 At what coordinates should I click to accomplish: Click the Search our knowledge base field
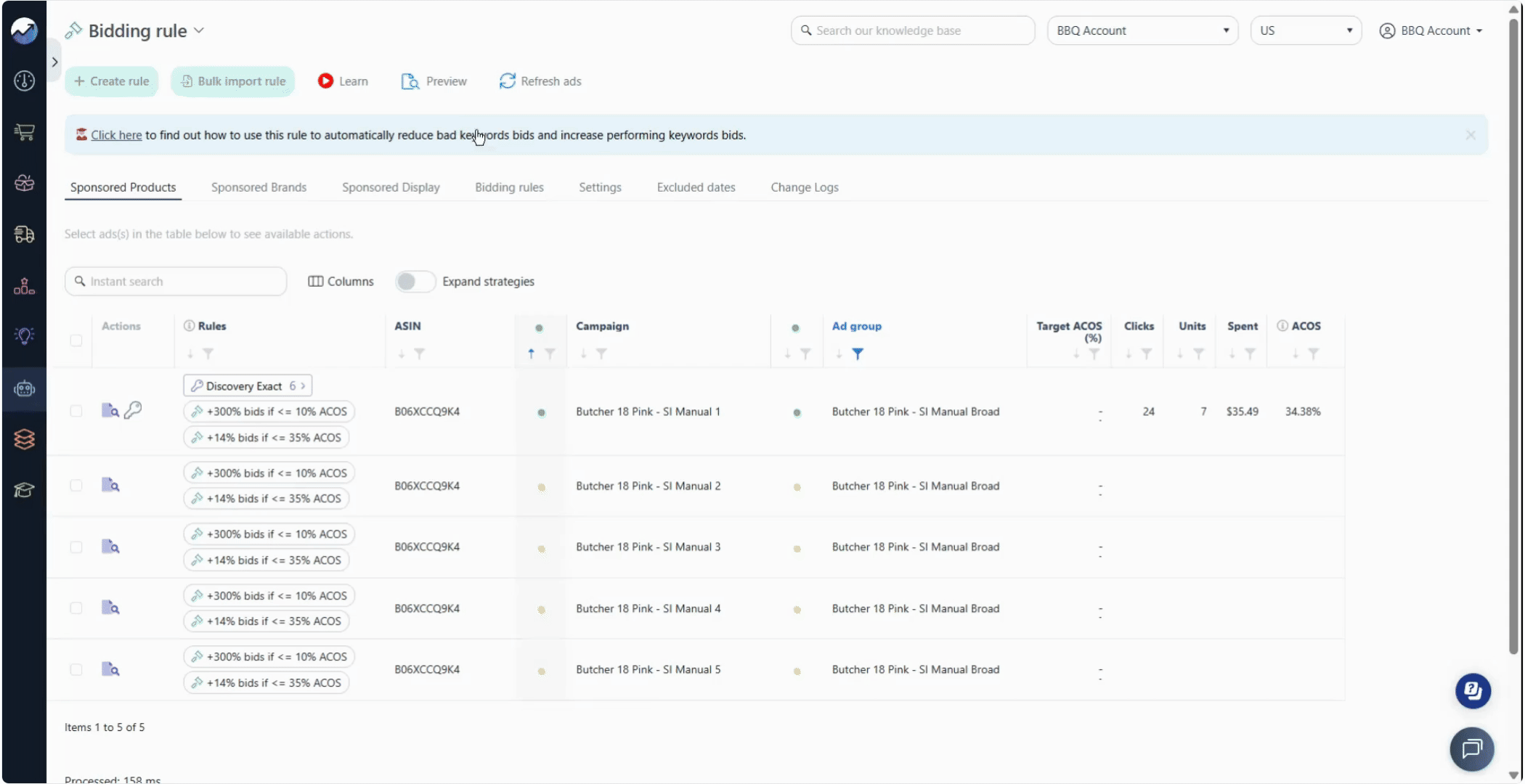coord(913,30)
